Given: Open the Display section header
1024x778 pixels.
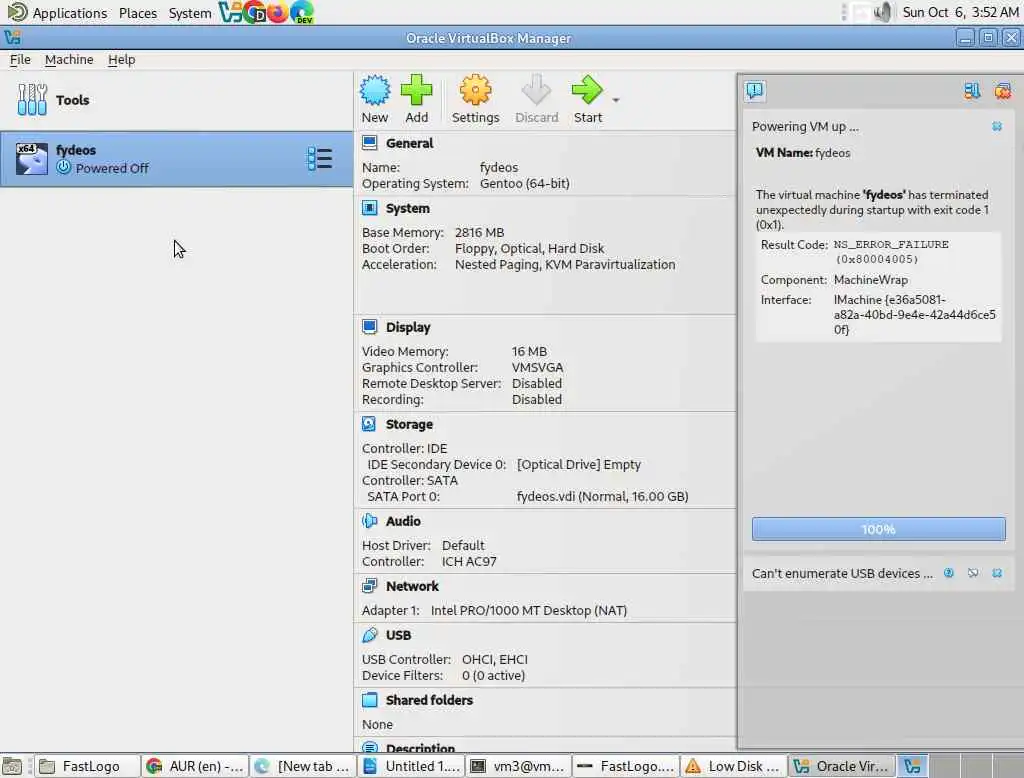Looking at the screenshot, I should coord(408,327).
